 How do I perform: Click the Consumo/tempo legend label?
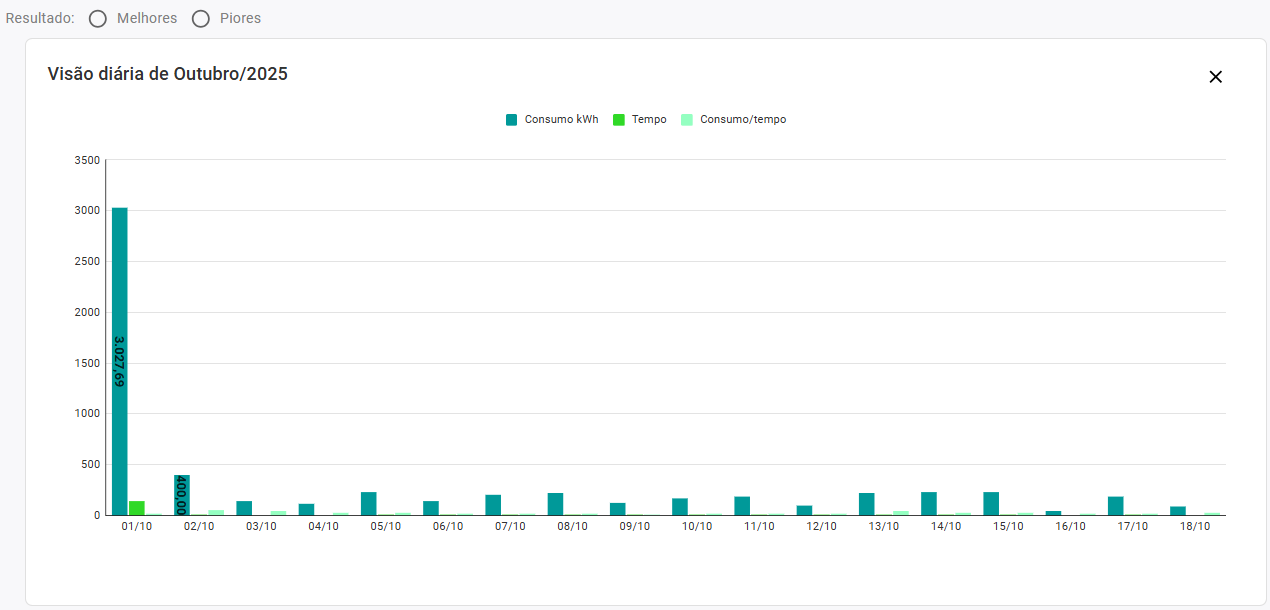[x=743, y=120]
